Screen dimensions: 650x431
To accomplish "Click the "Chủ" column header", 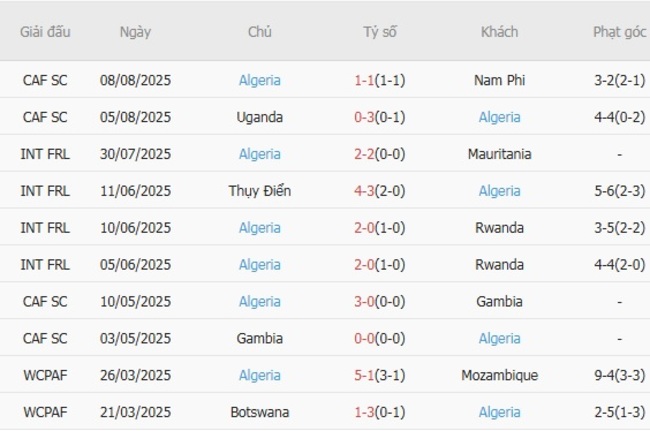I will pos(260,31).
